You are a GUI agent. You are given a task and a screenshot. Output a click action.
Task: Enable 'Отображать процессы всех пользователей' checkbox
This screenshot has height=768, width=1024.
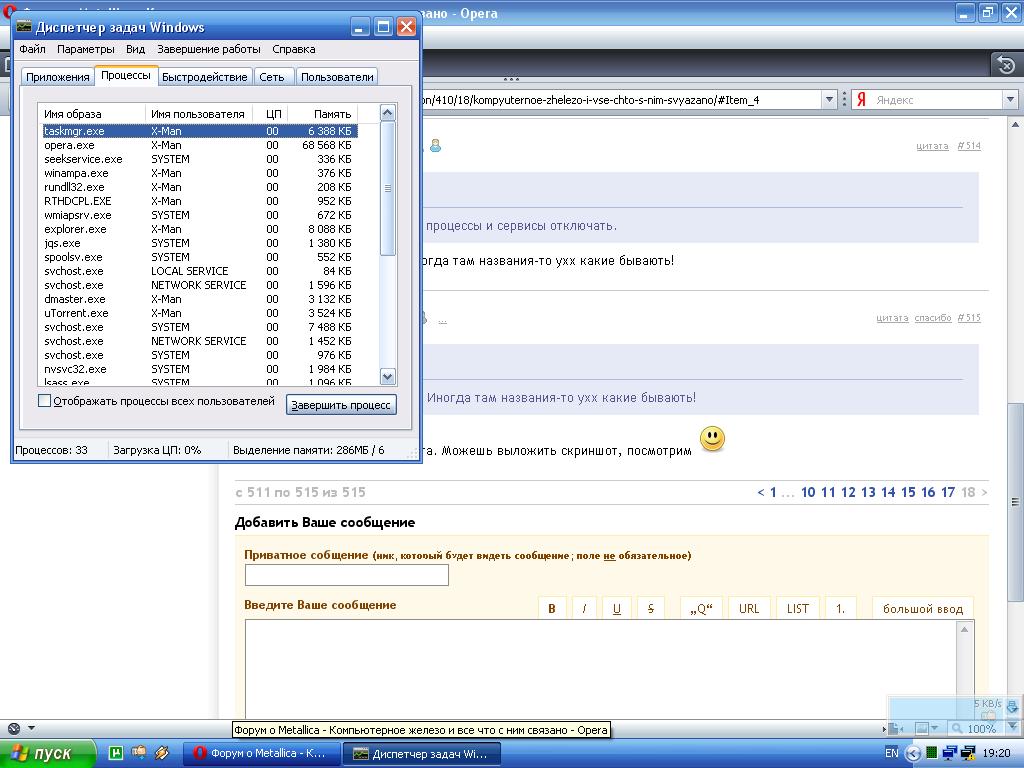[44, 401]
